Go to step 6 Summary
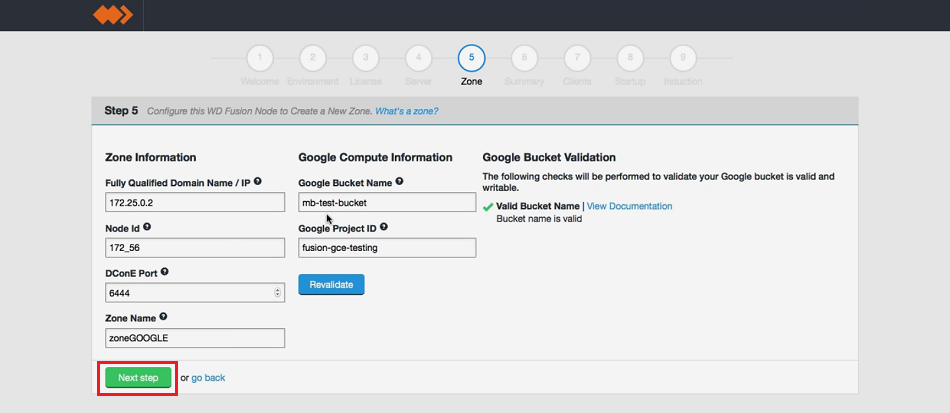The image size is (950, 413). tap(524, 58)
